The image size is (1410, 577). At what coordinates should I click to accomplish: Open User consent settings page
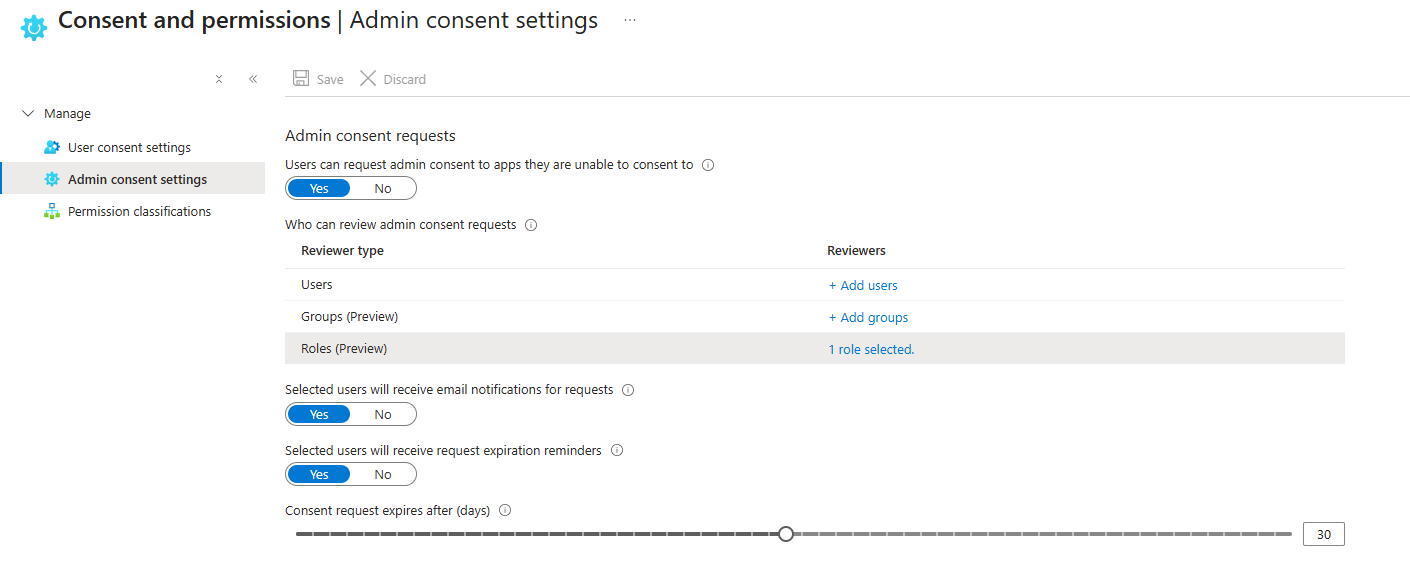(129, 146)
